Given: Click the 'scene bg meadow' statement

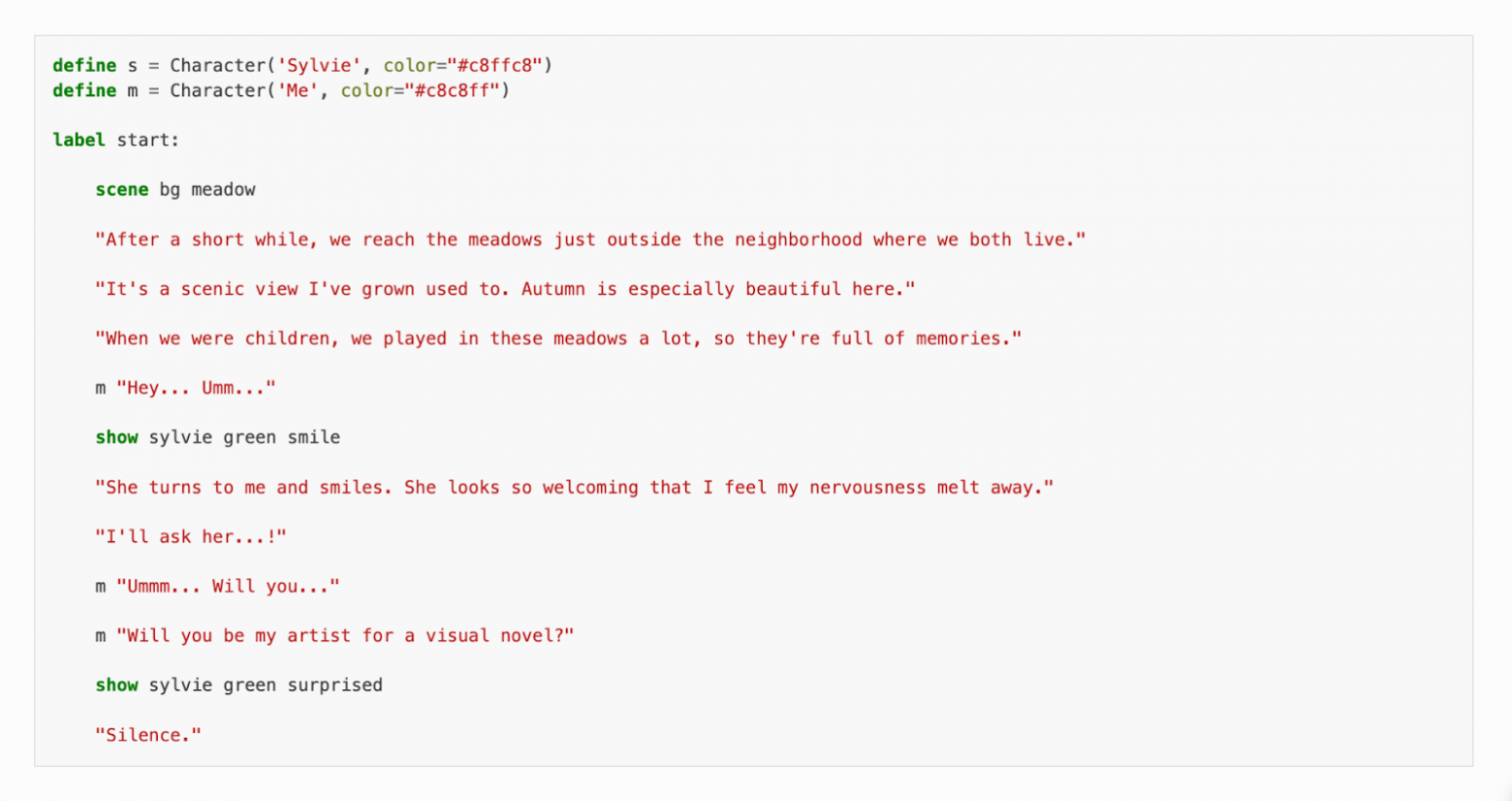Looking at the screenshot, I should pos(175,190).
